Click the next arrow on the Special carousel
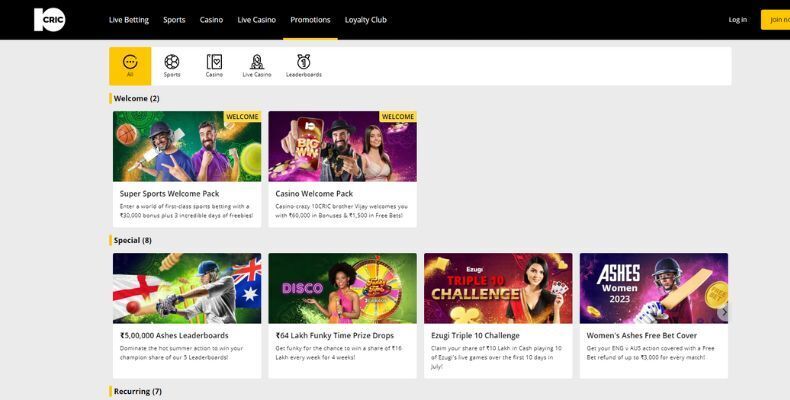The image size is (790, 400). point(724,312)
